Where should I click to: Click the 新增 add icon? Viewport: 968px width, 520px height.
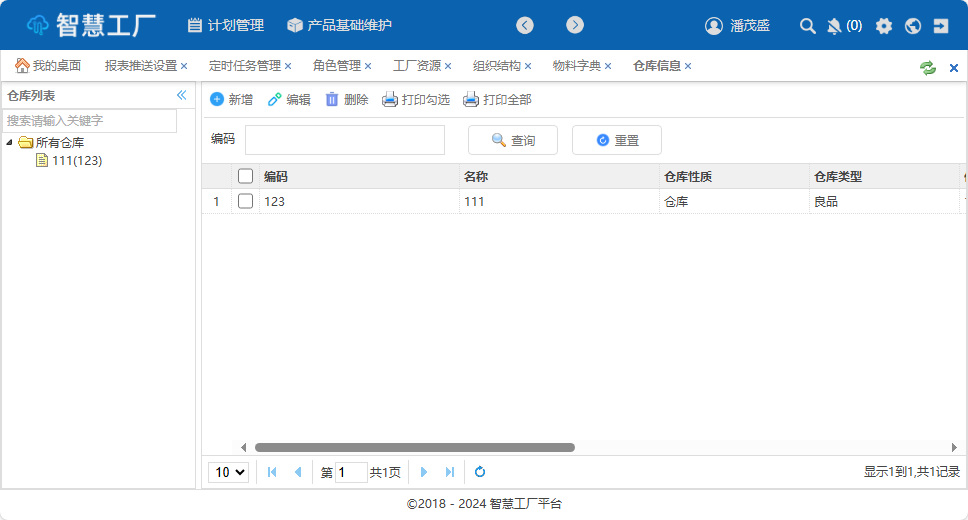click(x=217, y=100)
